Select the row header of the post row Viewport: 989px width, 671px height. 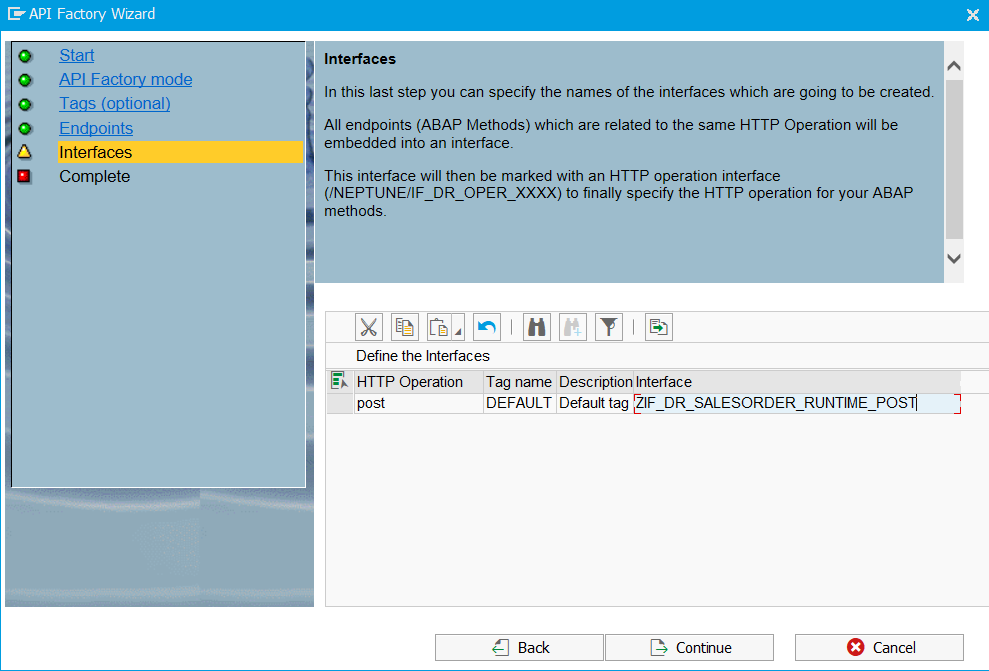point(340,403)
